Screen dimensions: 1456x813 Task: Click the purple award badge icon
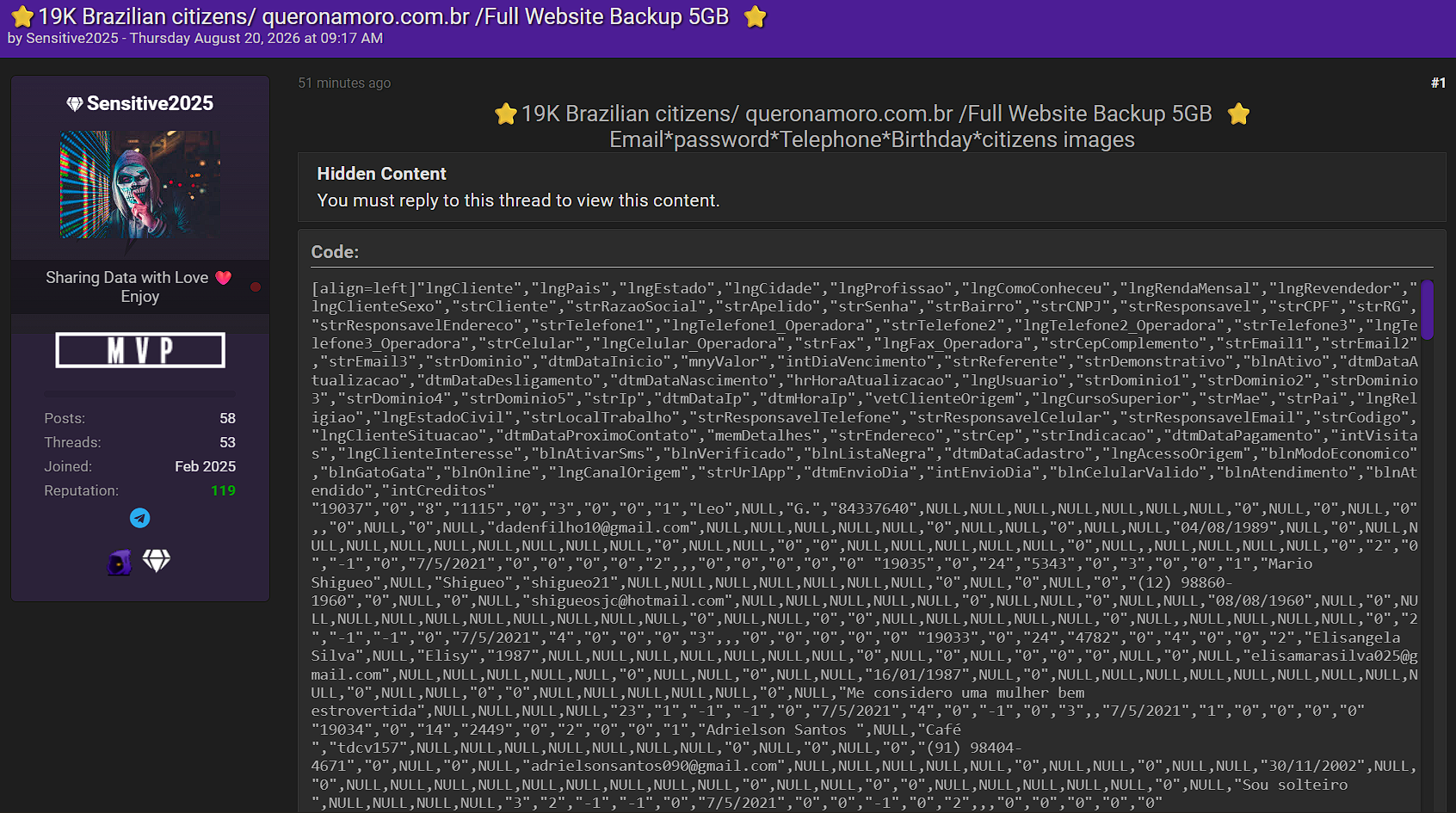120,562
